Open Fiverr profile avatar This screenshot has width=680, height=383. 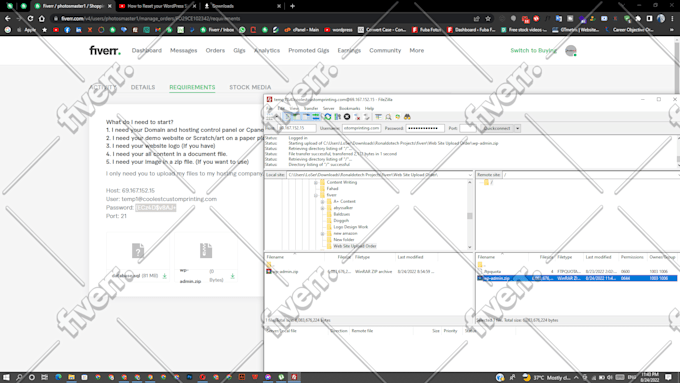click(571, 51)
